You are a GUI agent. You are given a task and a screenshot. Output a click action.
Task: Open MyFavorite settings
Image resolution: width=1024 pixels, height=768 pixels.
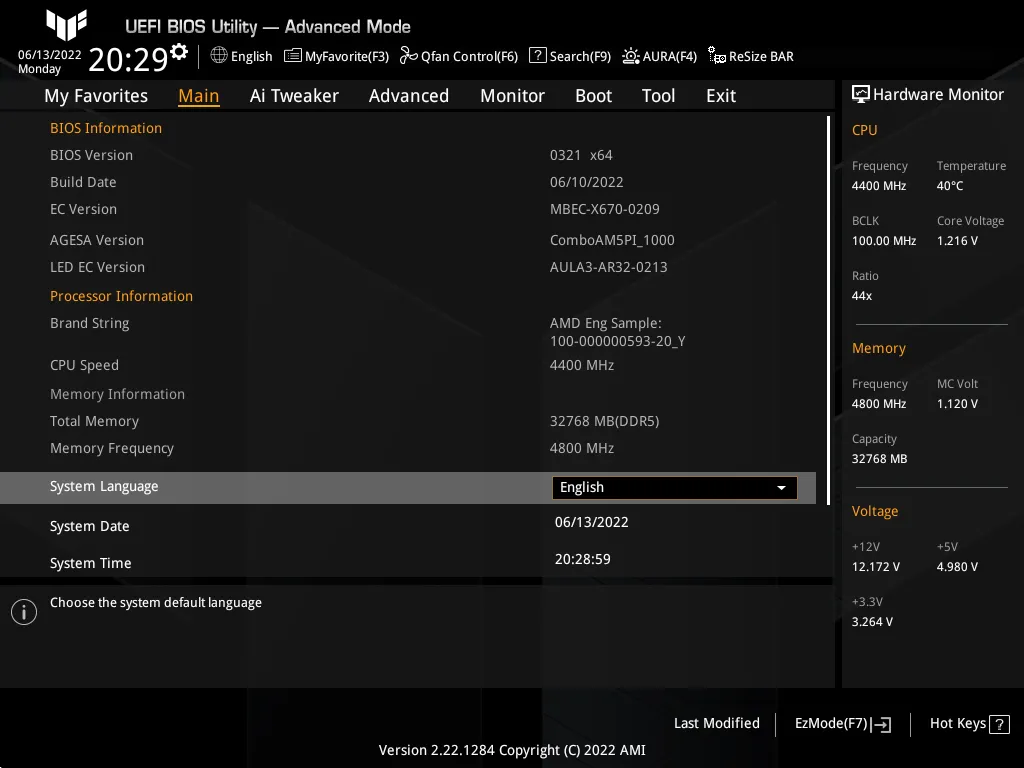click(336, 56)
